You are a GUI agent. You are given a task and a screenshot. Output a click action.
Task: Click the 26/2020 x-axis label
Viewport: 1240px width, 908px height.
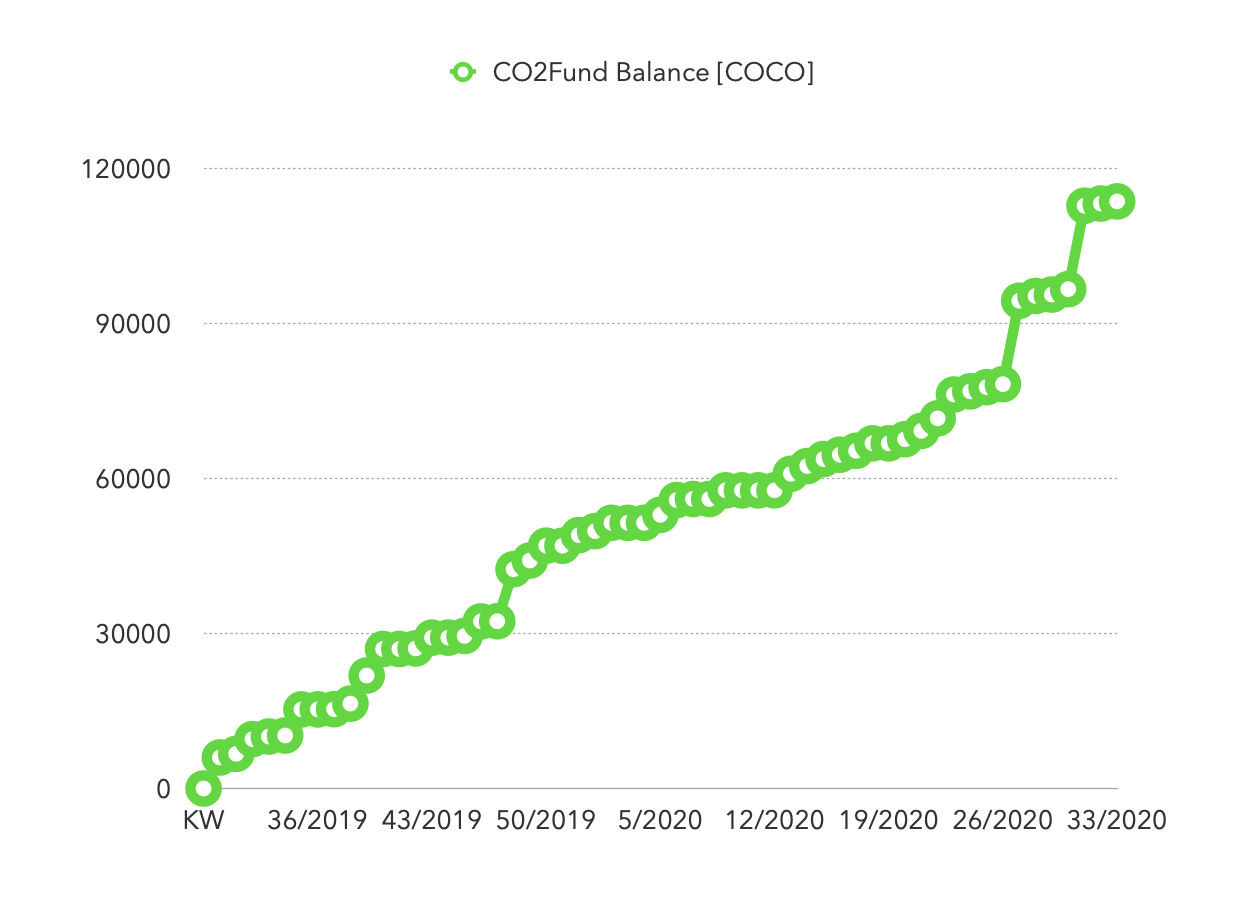(1003, 821)
